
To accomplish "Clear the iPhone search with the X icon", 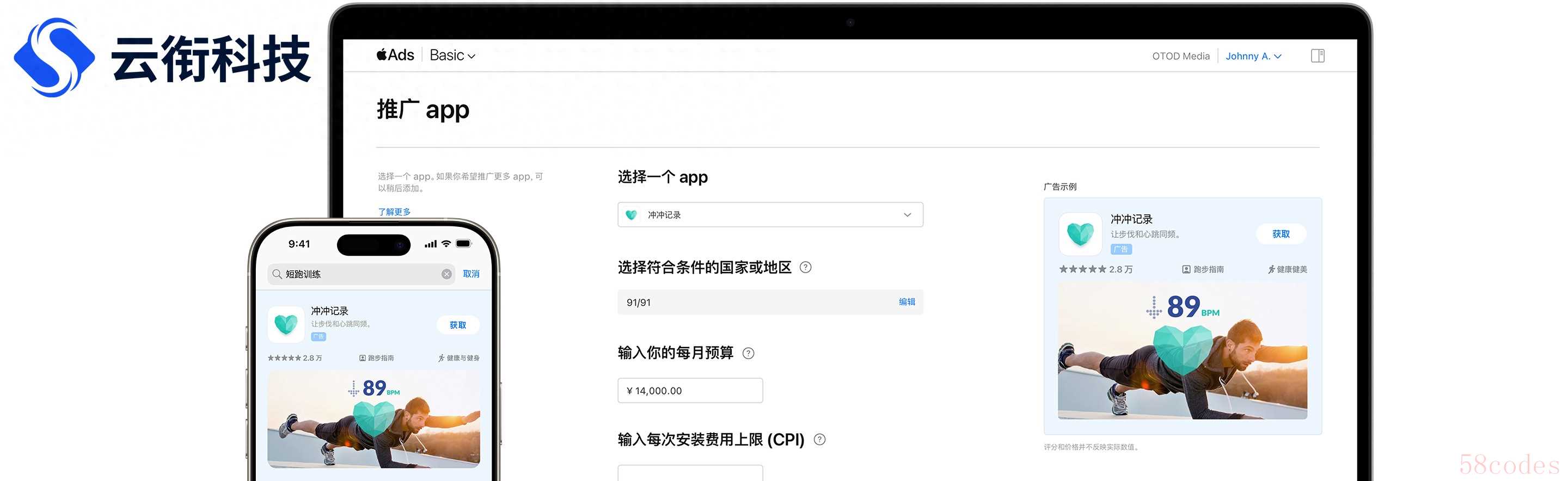I will [x=446, y=274].
